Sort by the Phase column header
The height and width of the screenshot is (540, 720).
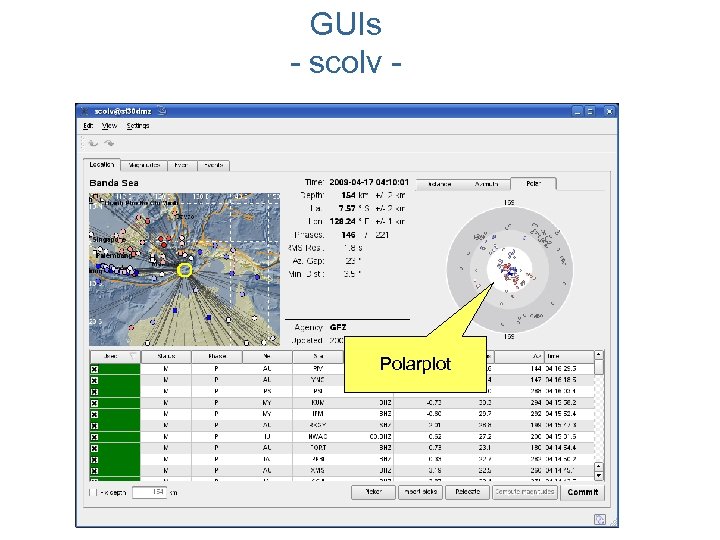point(217,356)
